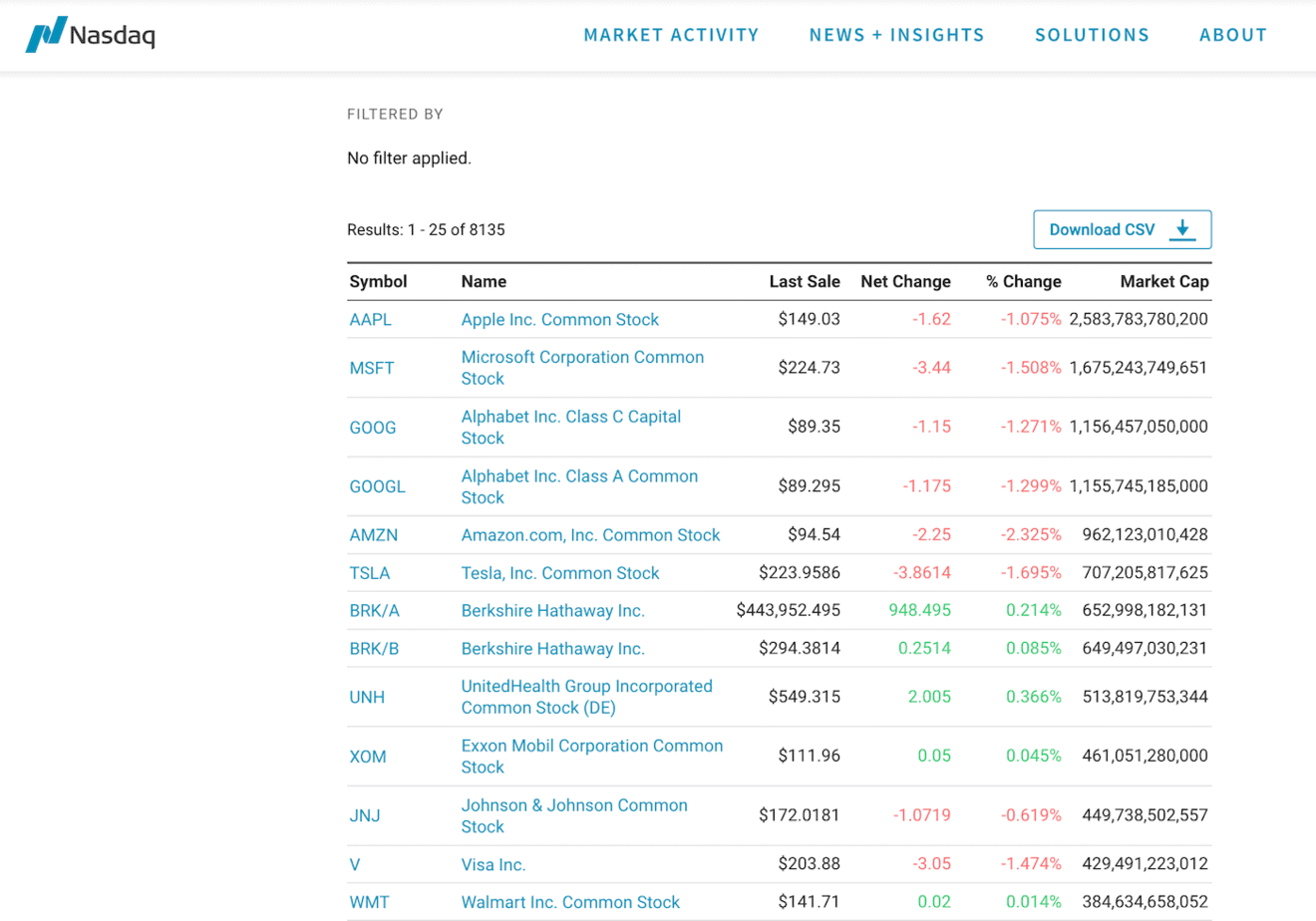Screen dimensions: 1316x921
Task: Open the GOOG symbol link
Action: point(372,428)
